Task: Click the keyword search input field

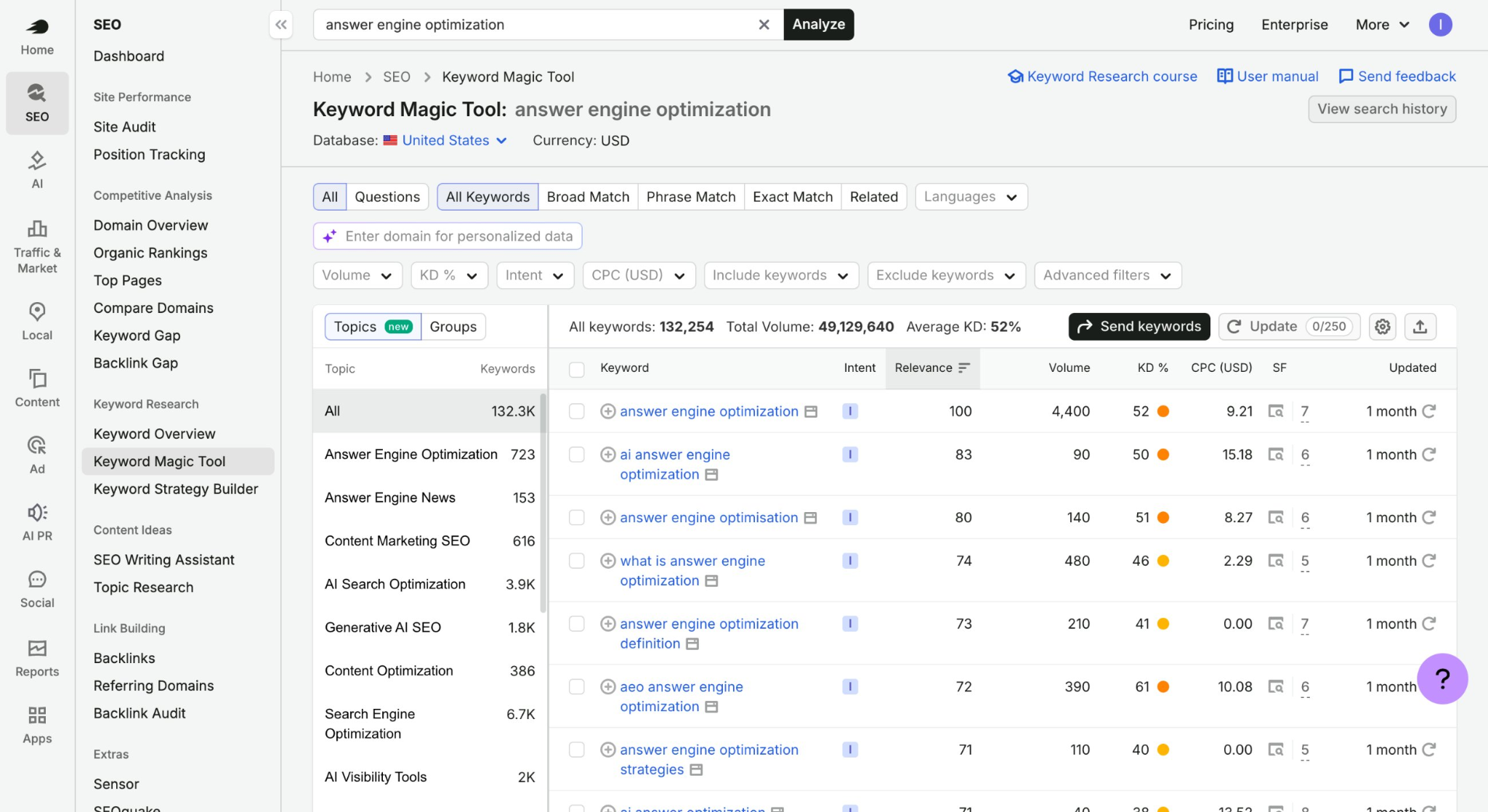Action: click(539, 25)
